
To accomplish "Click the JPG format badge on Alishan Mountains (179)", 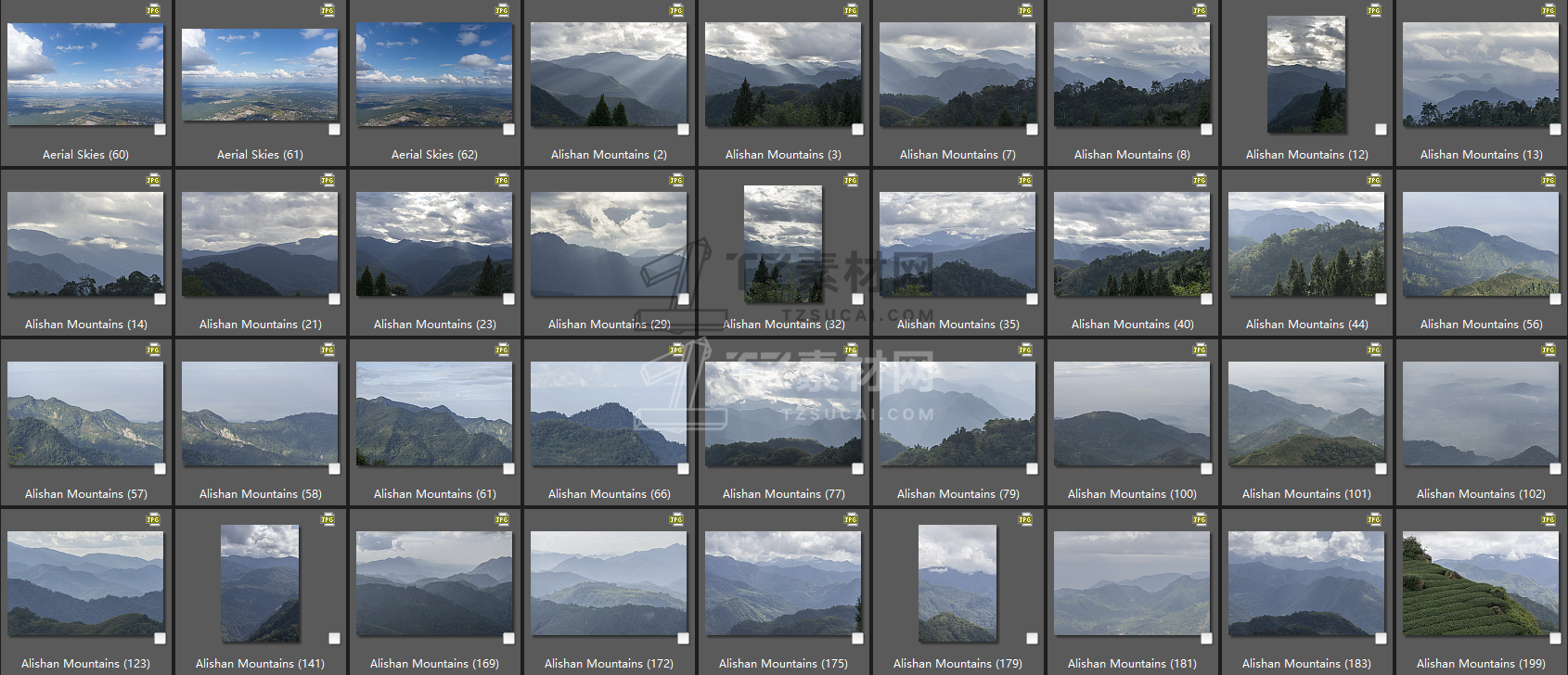I will (1025, 520).
